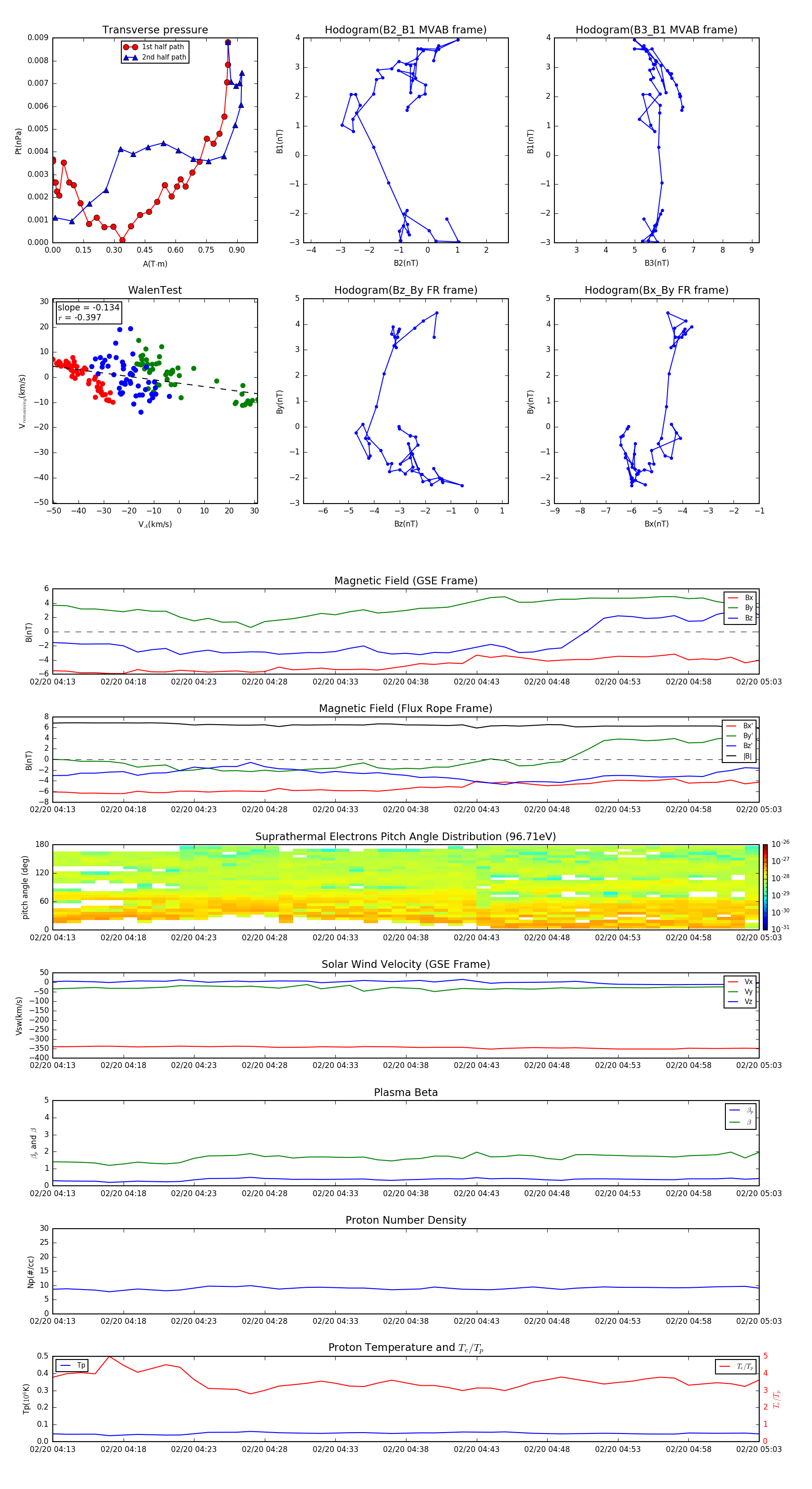The image size is (812, 1489).
Task: Click the 'WalenTest' plot title
Action: coord(155,290)
